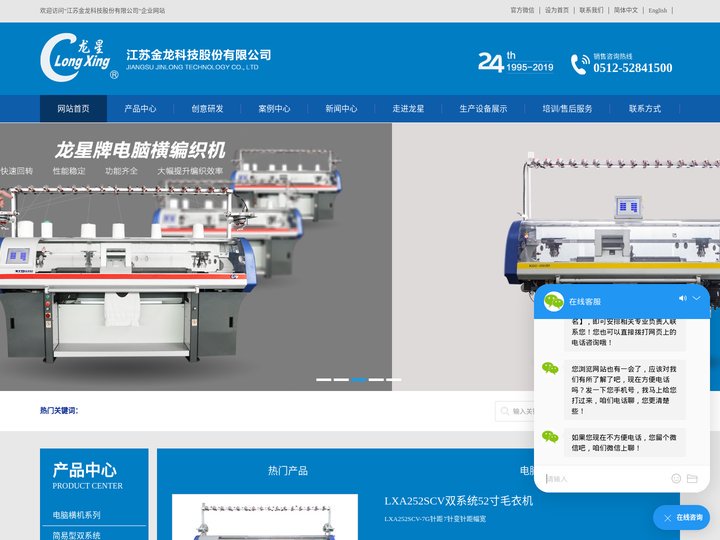This screenshot has width=720, height=540.
Task: Open 案例中心 menu item
Action: (274, 109)
